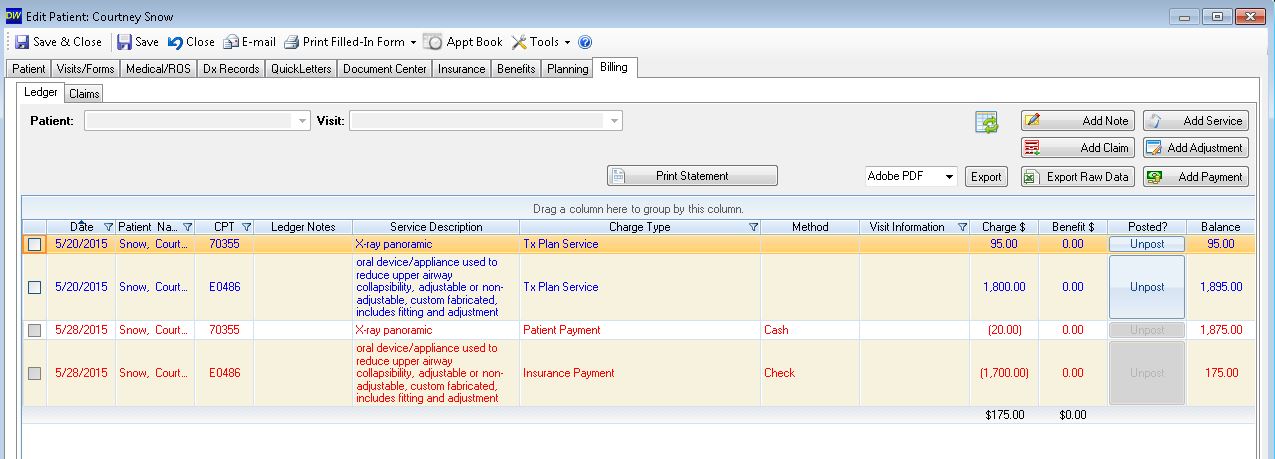Click the Export button
This screenshot has width=1275, height=459.
(986, 177)
